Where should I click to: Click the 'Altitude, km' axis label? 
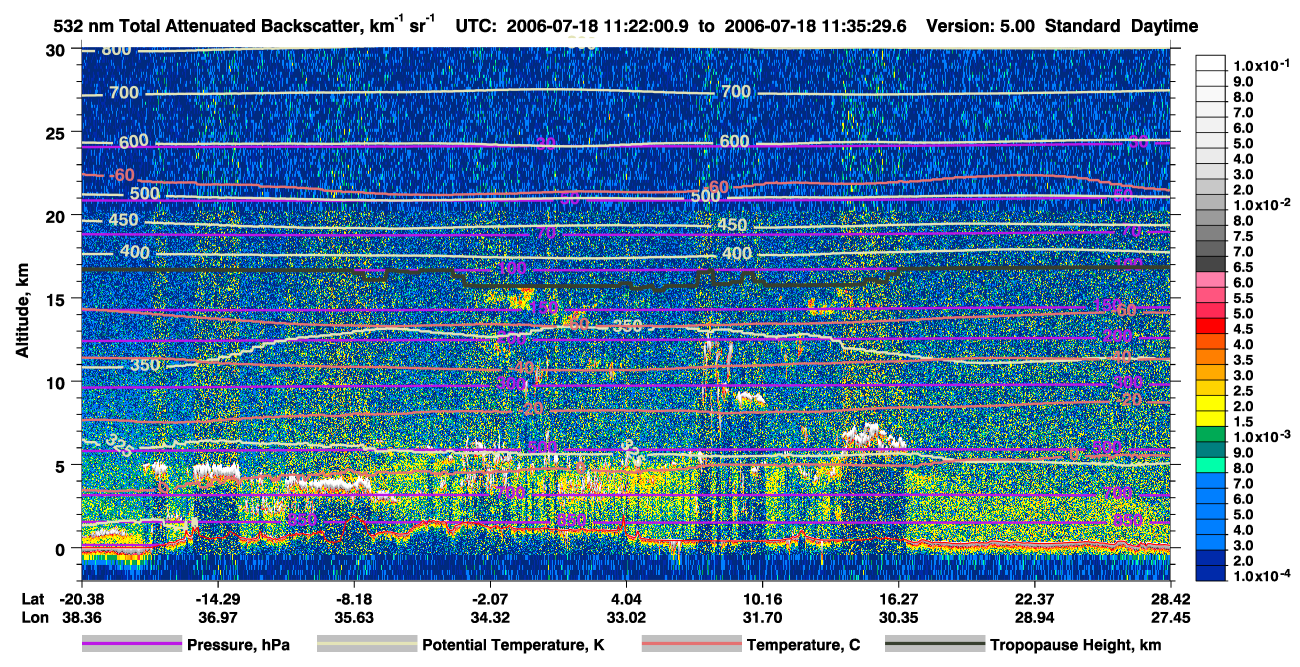pos(22,313)
